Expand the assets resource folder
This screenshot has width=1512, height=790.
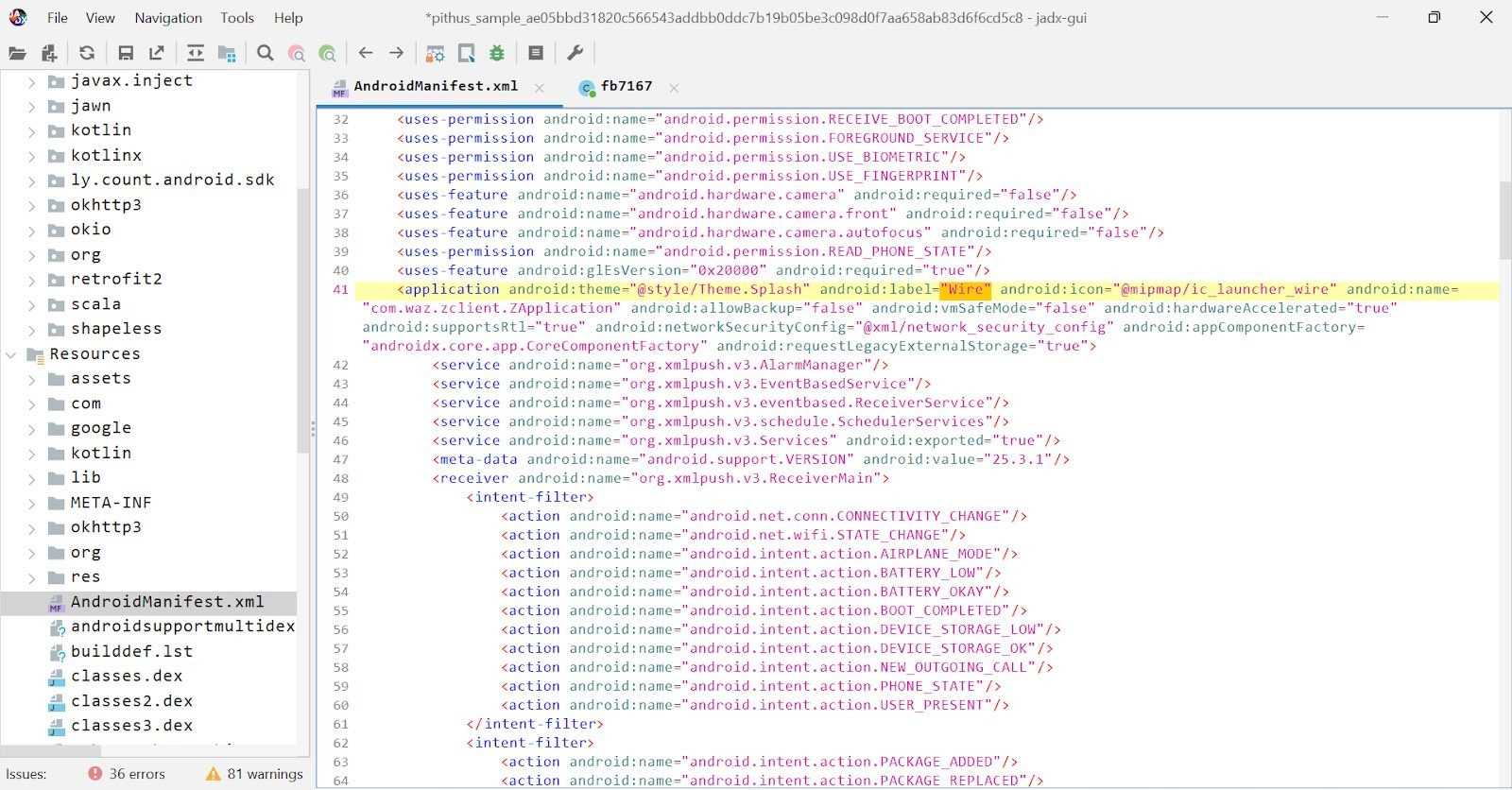click(32, 379)
